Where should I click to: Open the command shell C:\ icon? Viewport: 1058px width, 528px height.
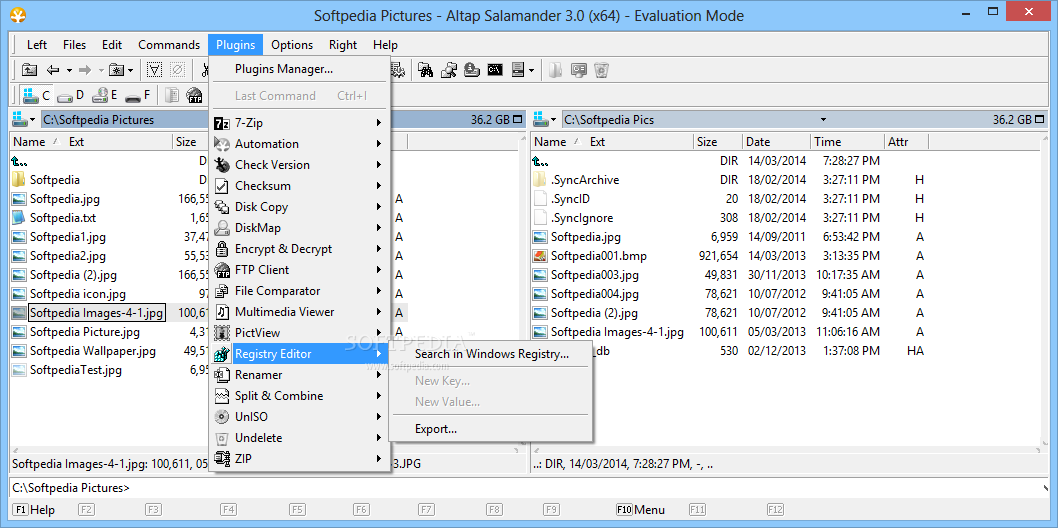click(495, 69)
